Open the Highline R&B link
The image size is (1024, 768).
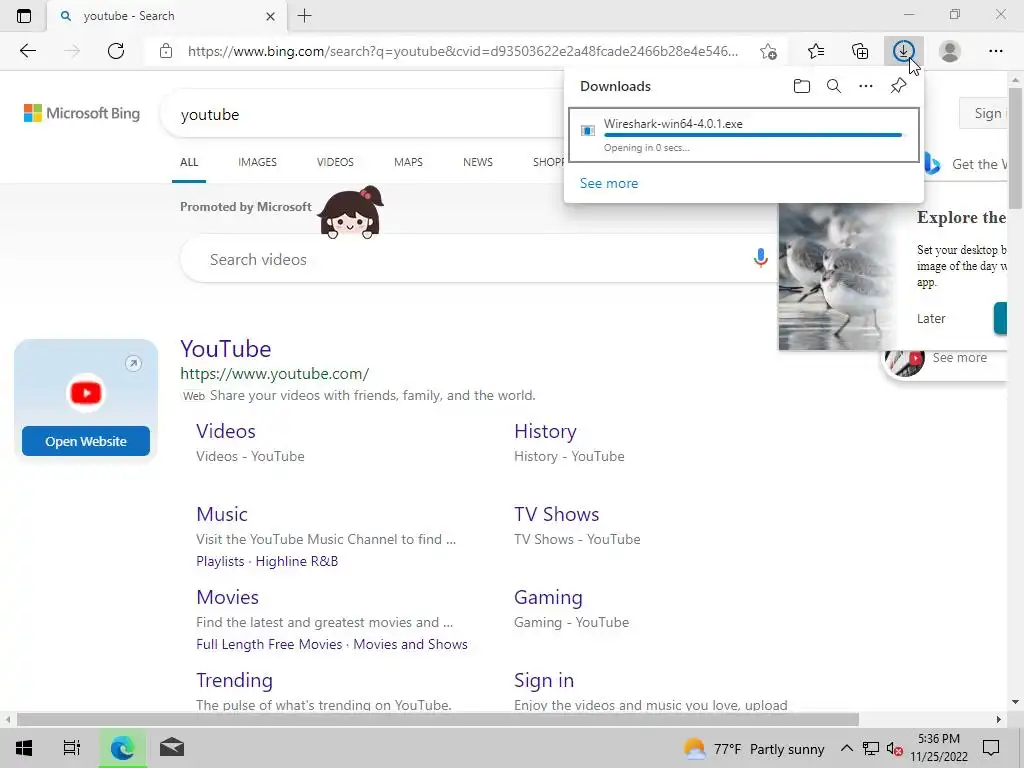(296, 561)
